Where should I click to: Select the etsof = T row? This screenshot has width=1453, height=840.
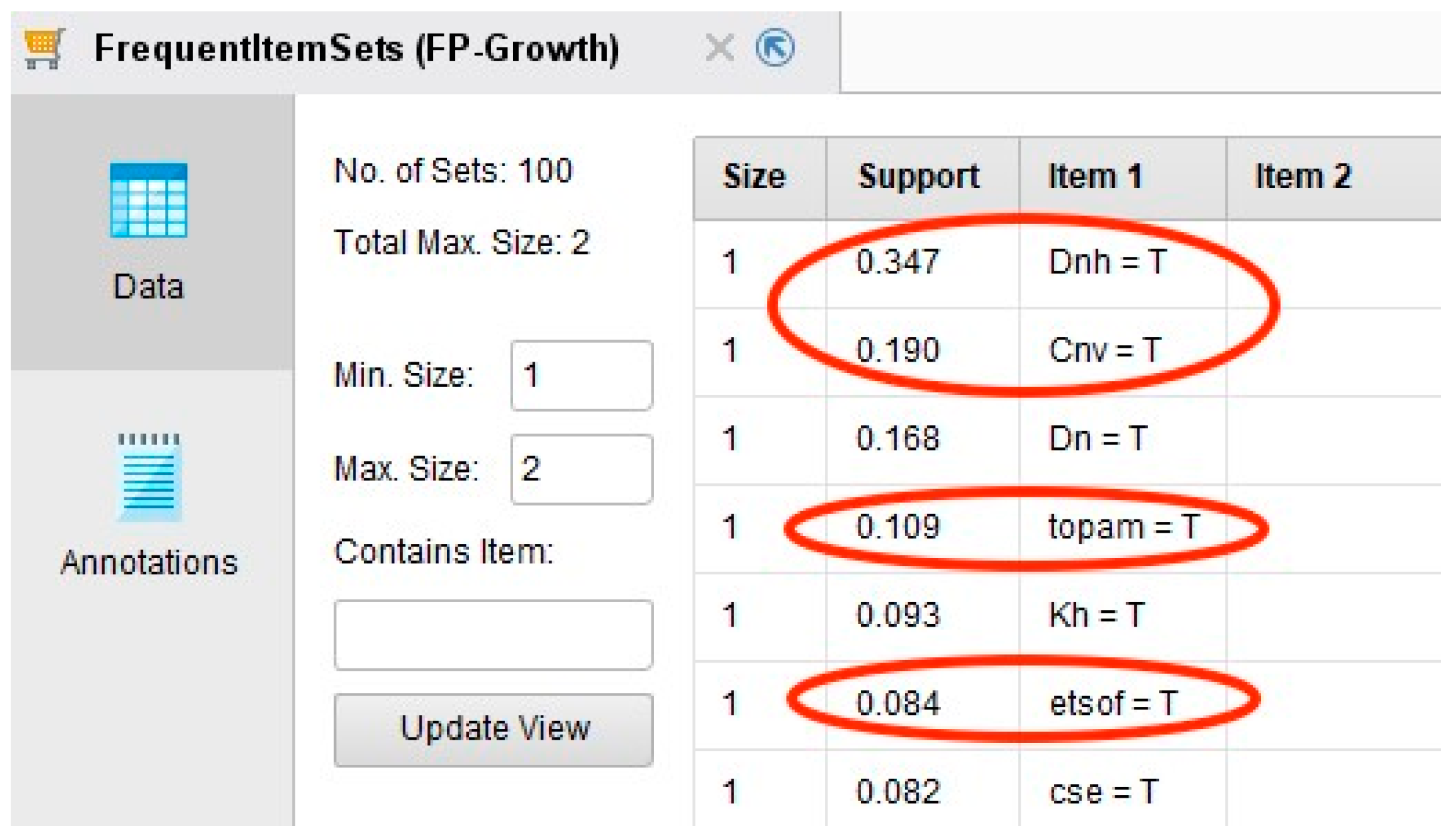pyautogui.click(x=1113, y=703)
